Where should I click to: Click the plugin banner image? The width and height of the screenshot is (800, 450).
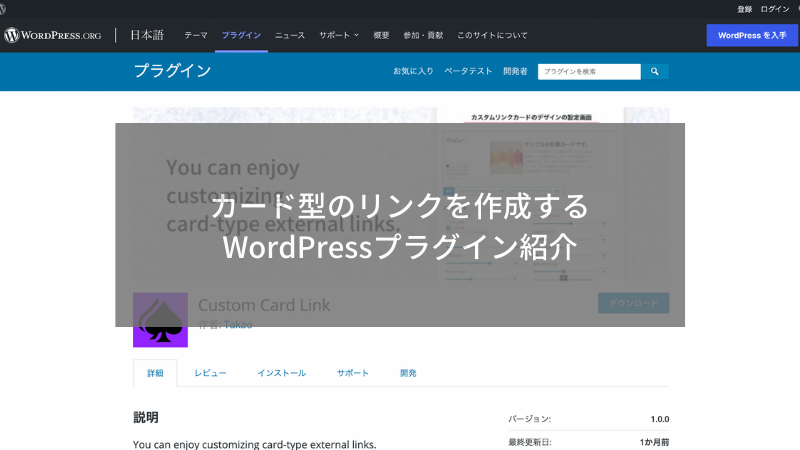pos(401,194)
